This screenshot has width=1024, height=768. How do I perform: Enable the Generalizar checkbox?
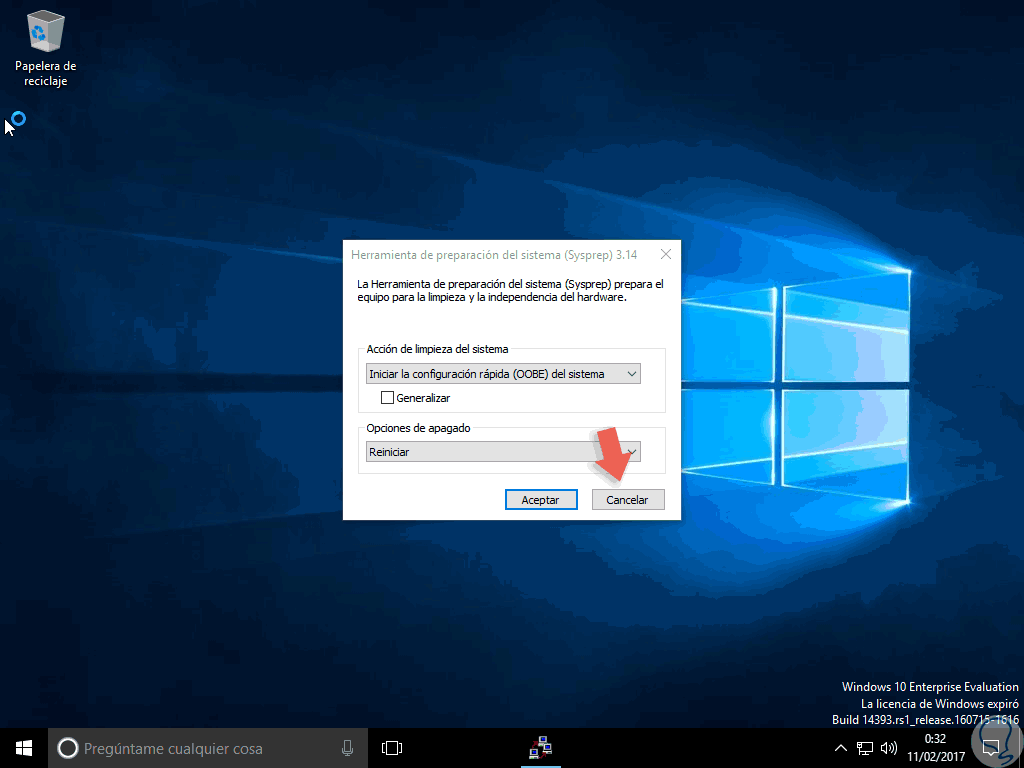(x=387, y=398)
